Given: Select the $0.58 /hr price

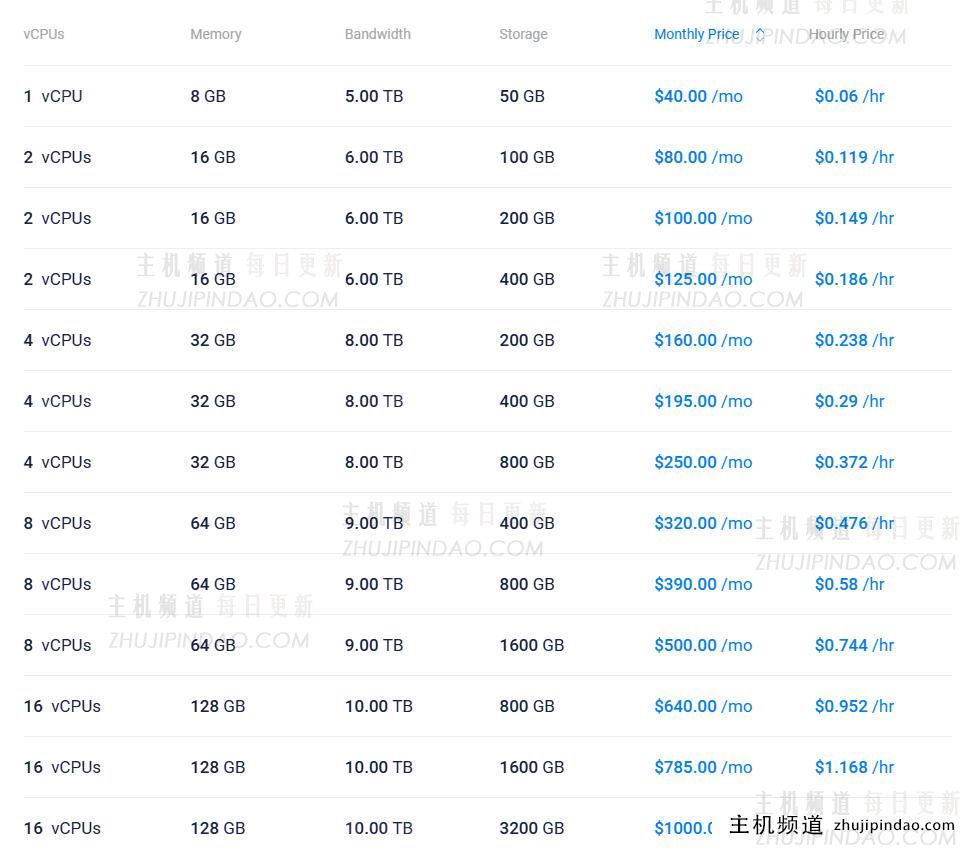Looking at the screenshot, I should pyautogui.click(x=849, y=584).
